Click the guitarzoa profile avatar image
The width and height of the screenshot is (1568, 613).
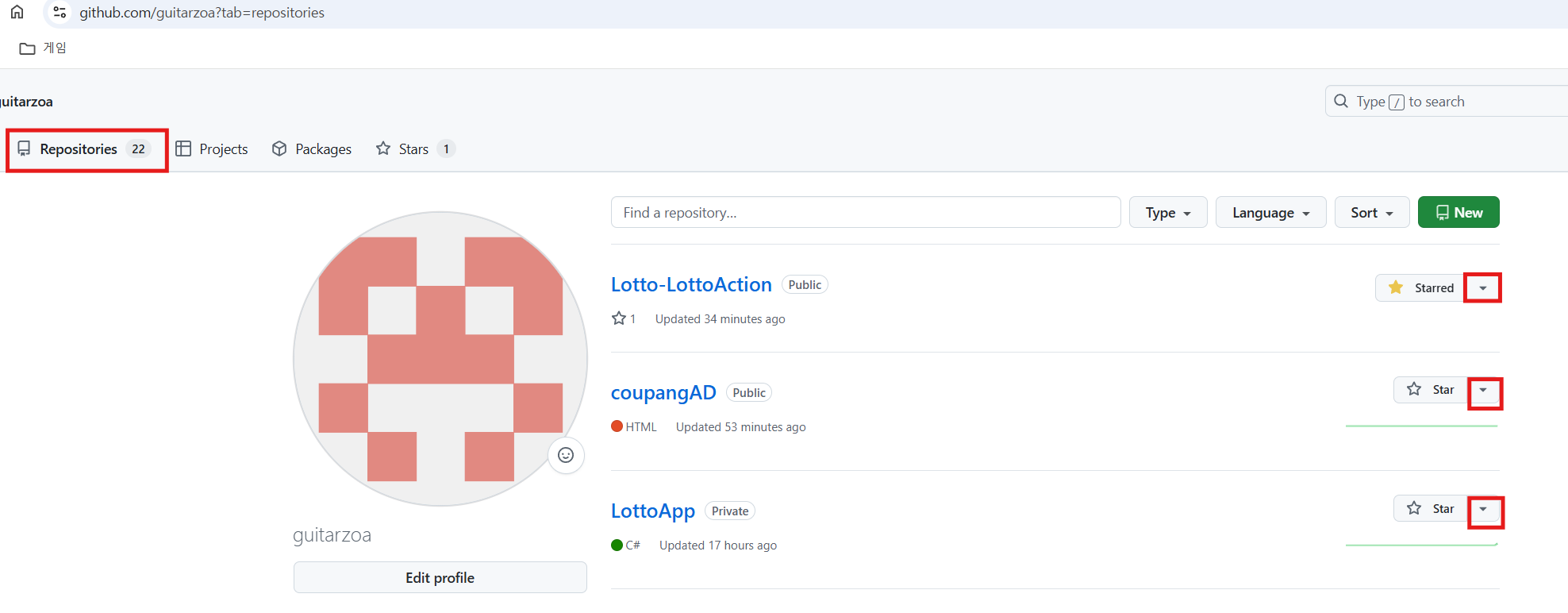coord(440,359)
